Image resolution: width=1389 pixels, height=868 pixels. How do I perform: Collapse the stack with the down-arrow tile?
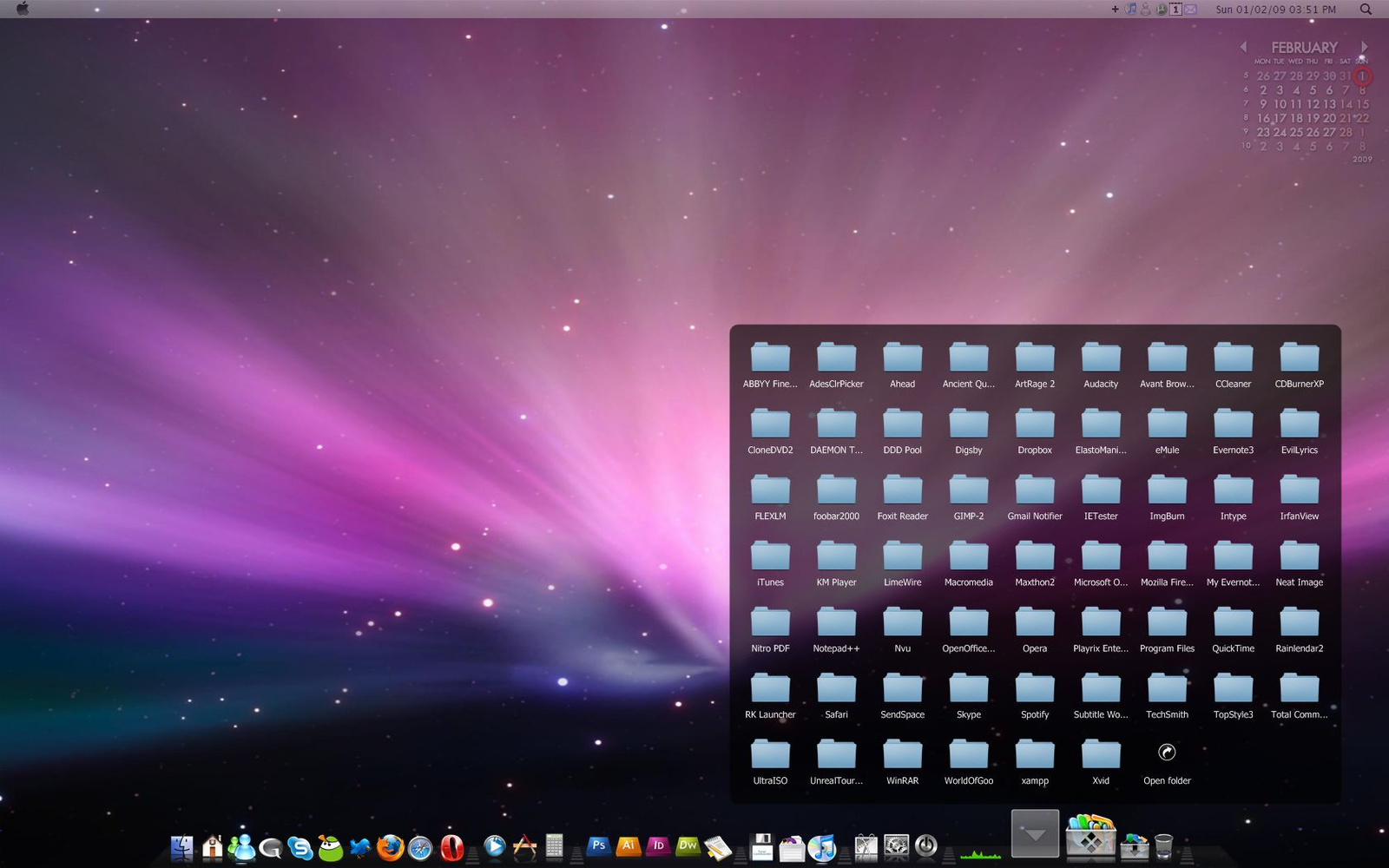1035,833
